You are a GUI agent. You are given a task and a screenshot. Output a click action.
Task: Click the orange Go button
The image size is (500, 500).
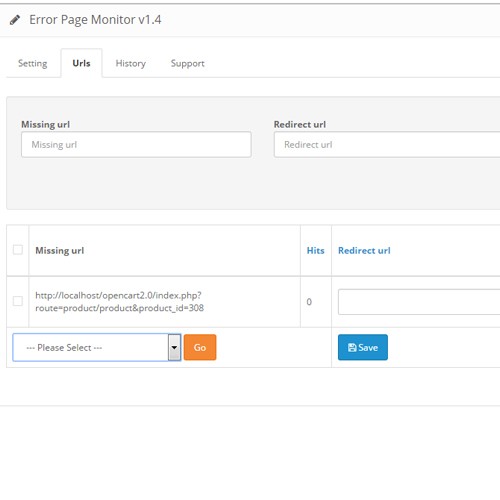click(x=200, y=347)
